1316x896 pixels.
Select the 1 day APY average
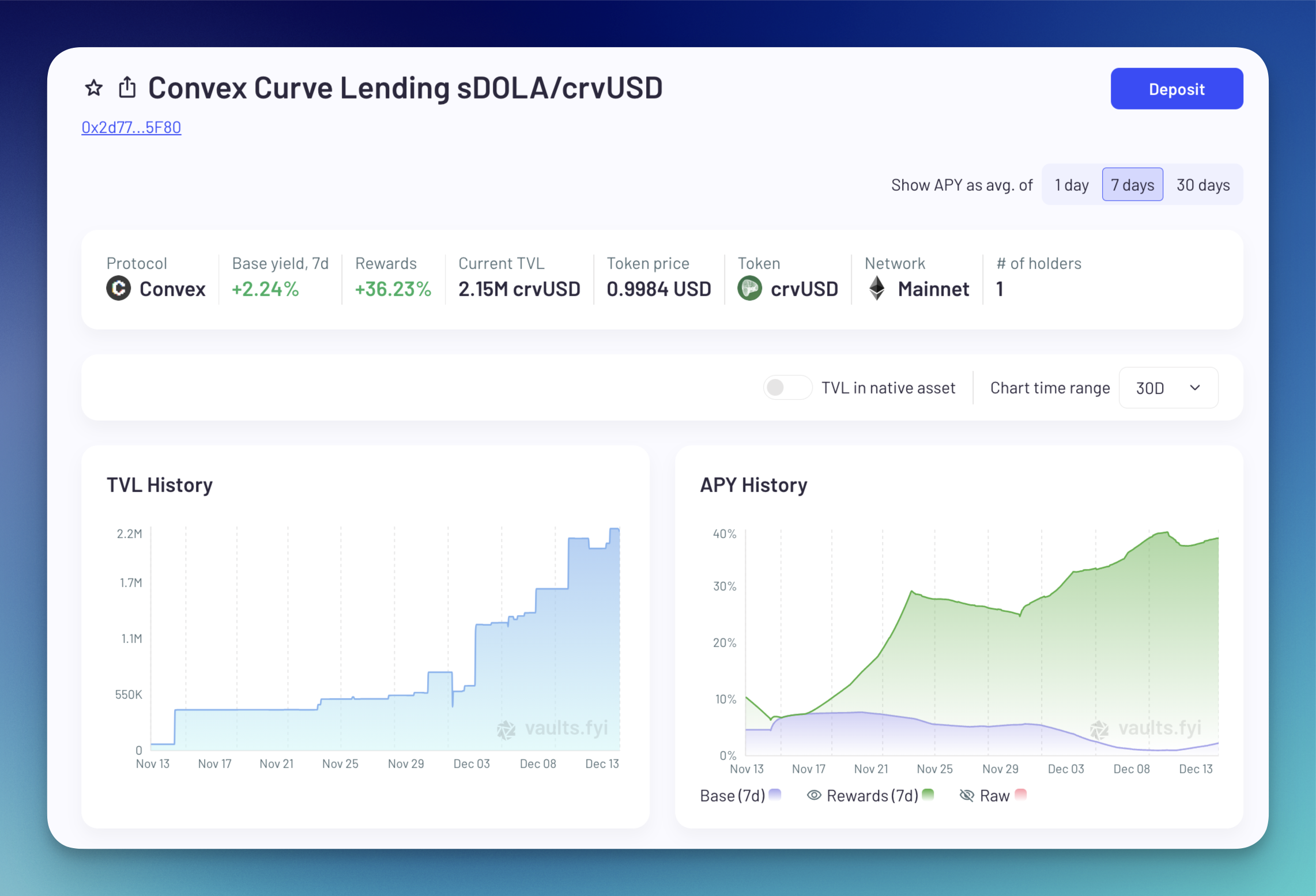(1072, 185)
